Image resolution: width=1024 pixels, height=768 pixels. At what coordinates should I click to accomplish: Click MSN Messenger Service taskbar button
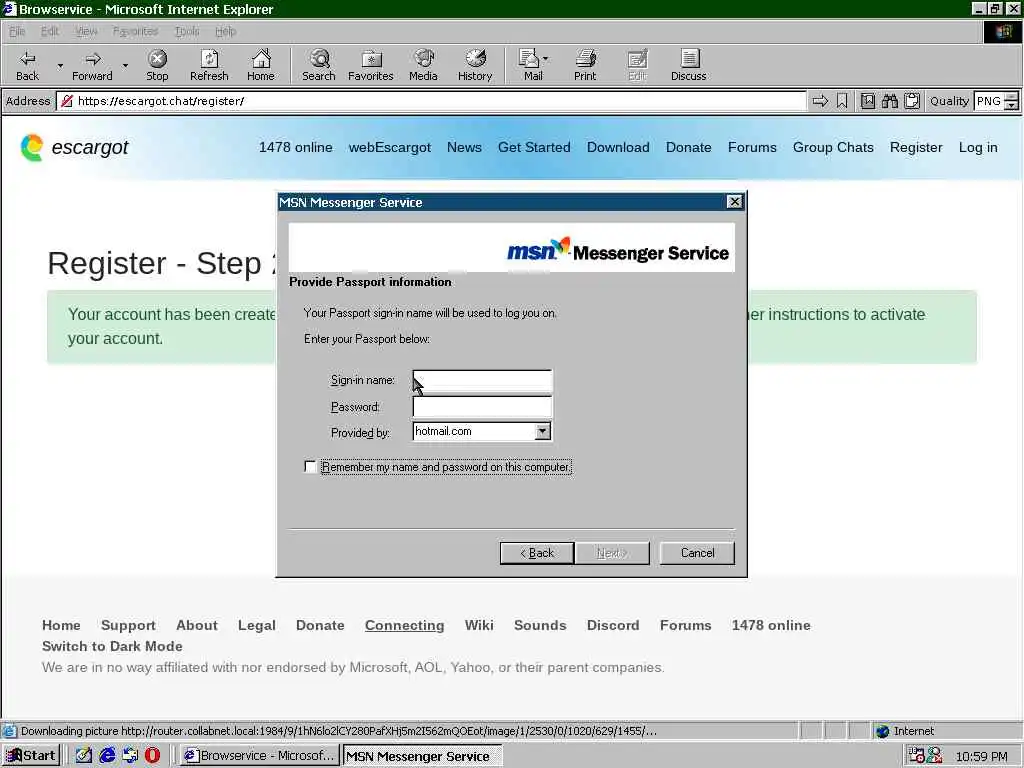click(421, 755)
